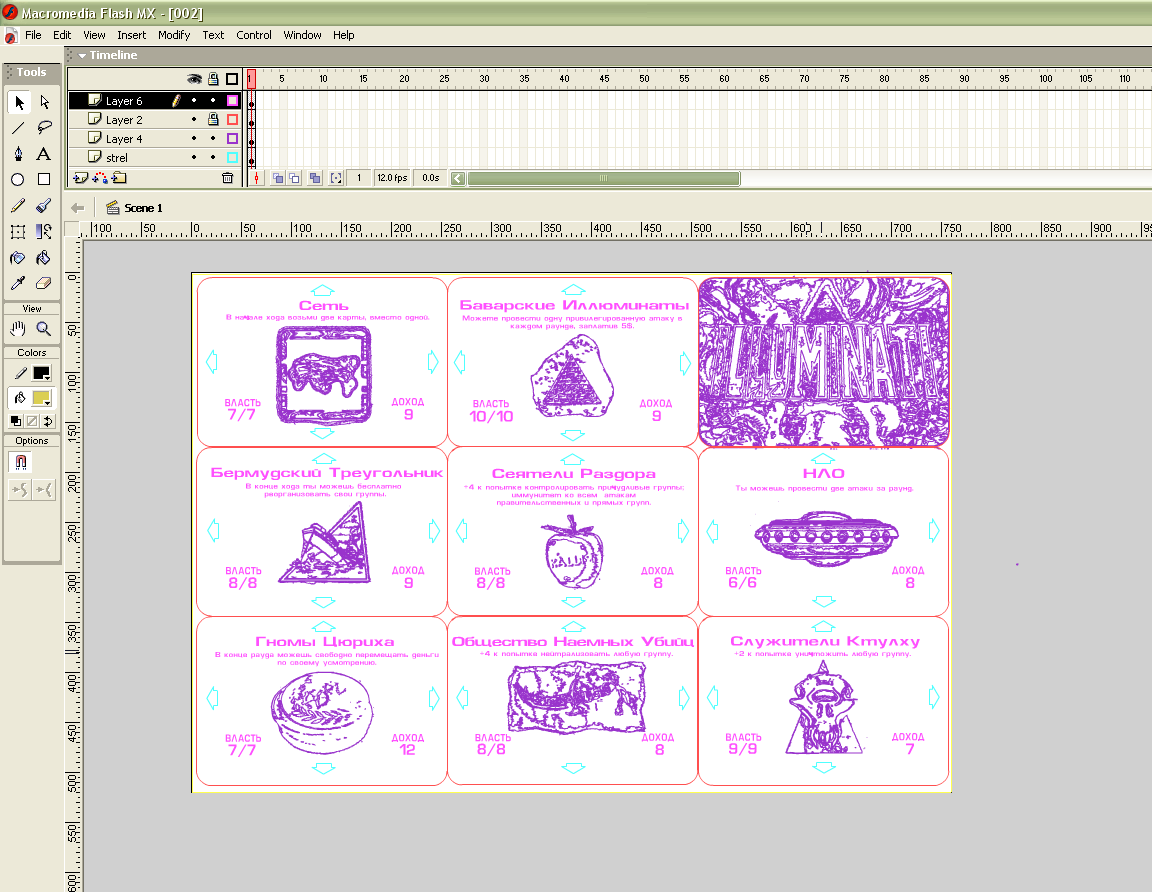Toggle outline view for Layer 2

pos(233,119)
